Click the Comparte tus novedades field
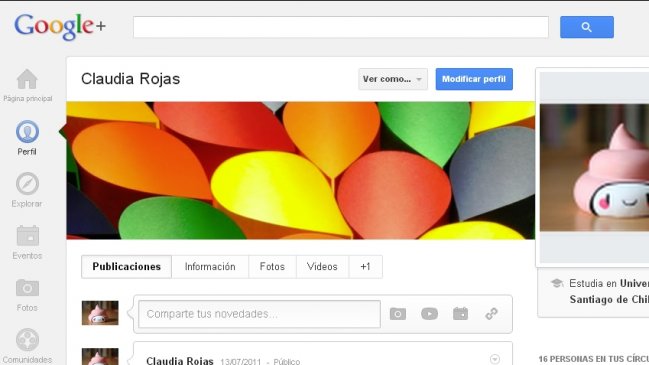Screen dimensions: 649x365 coord(260,314)
